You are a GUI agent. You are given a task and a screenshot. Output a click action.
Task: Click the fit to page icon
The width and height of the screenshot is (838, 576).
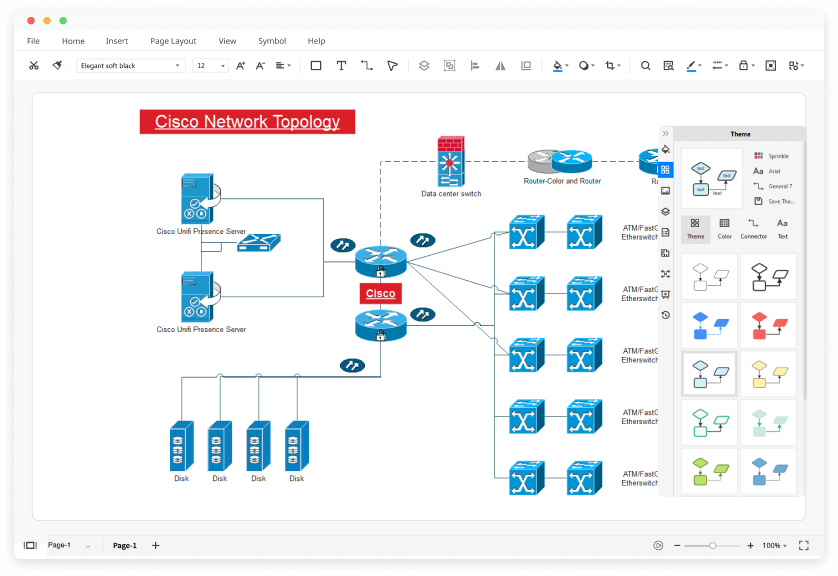coord(771,66)
